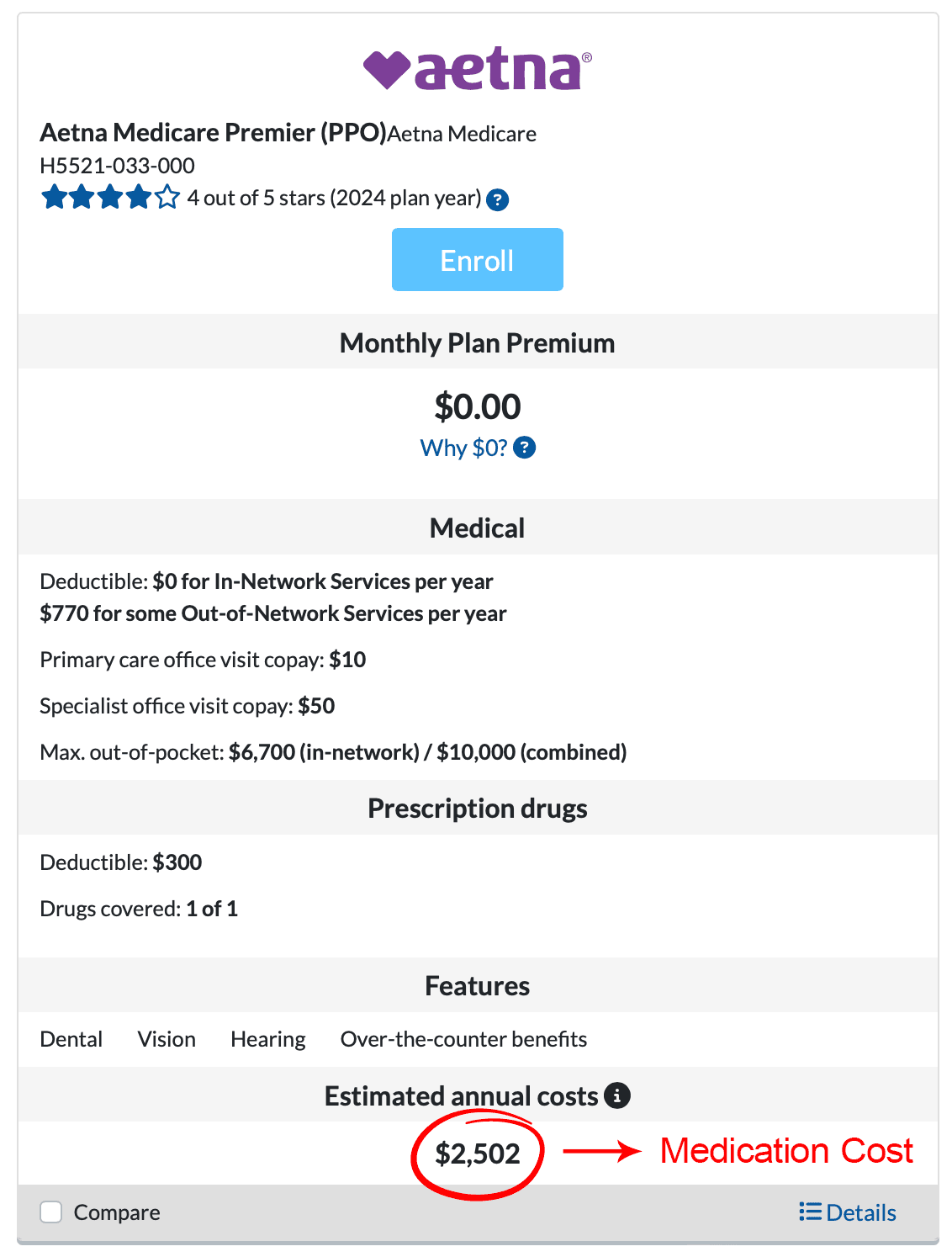Click the star rating help icon
The height and width of the screenshot is (1257, 952).
pos(498,200)
